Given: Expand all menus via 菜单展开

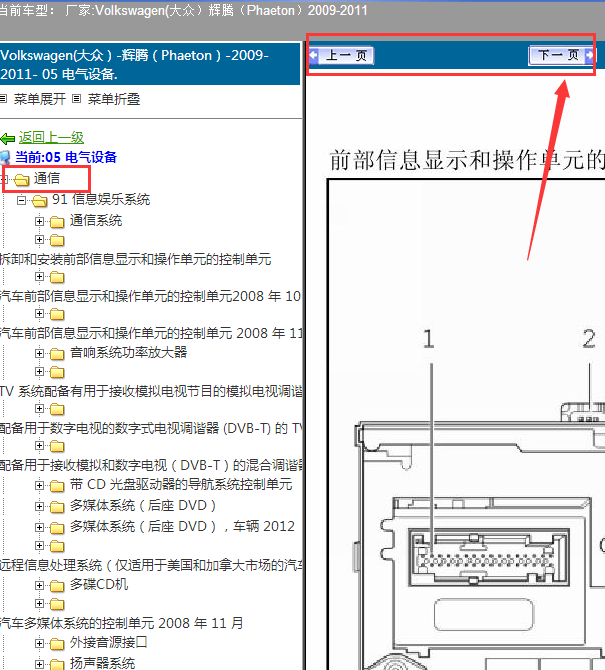Looking at the screenshot, I should (40, 99).
